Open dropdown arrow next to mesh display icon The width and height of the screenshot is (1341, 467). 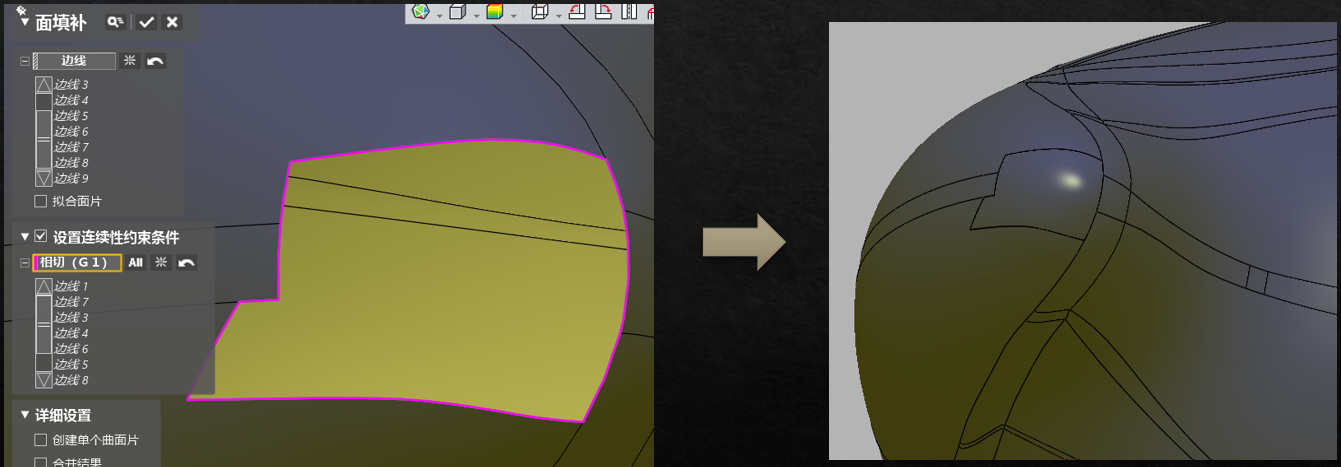(x=438, y=14)
